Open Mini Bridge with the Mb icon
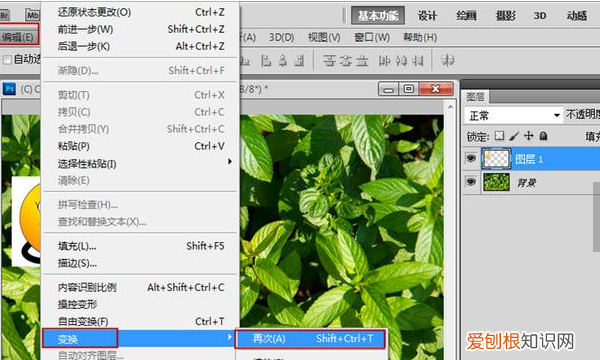Viewport: 600px width, 360px height. (33, 15)
